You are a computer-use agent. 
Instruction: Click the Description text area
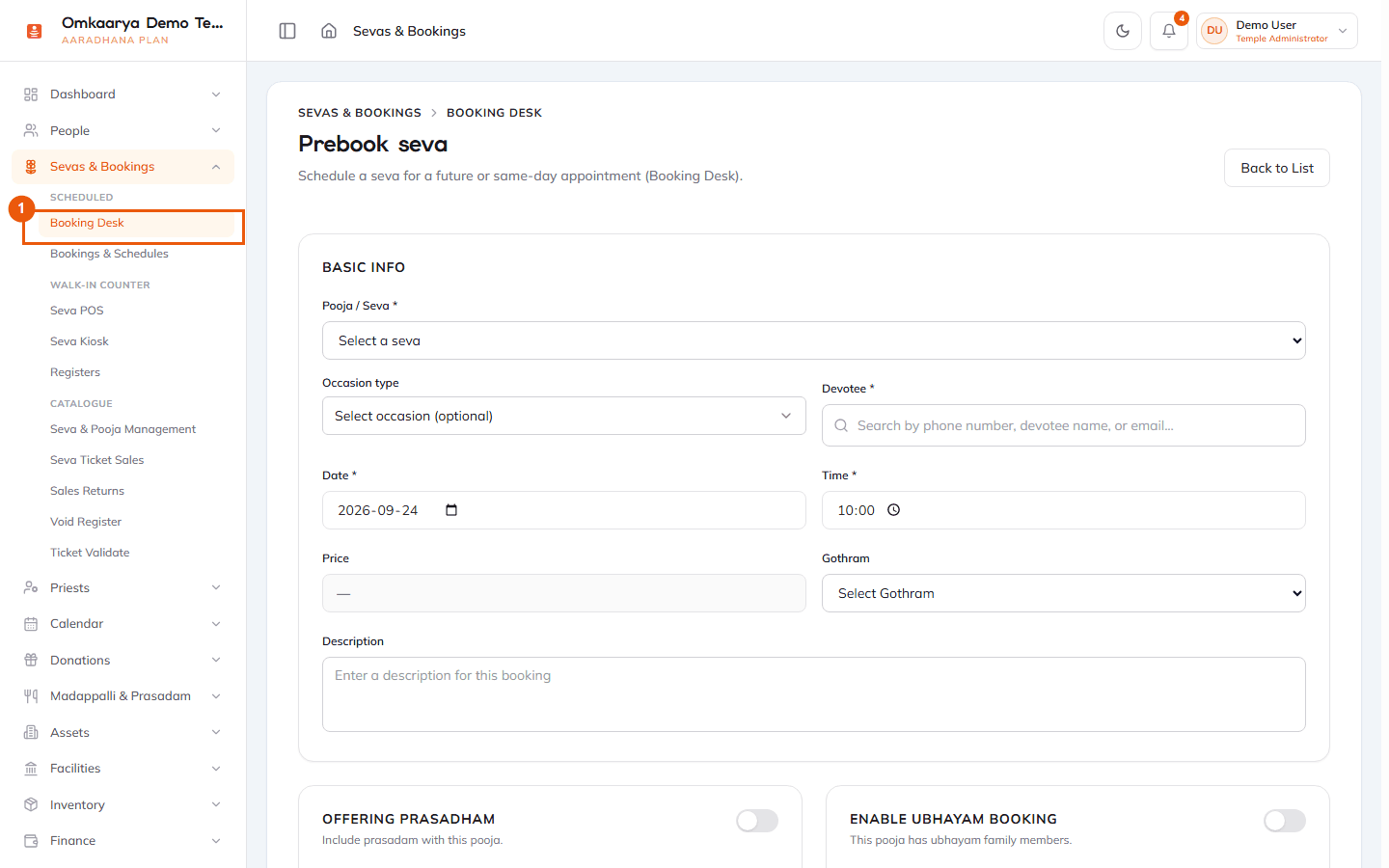[x=814, y=694]
